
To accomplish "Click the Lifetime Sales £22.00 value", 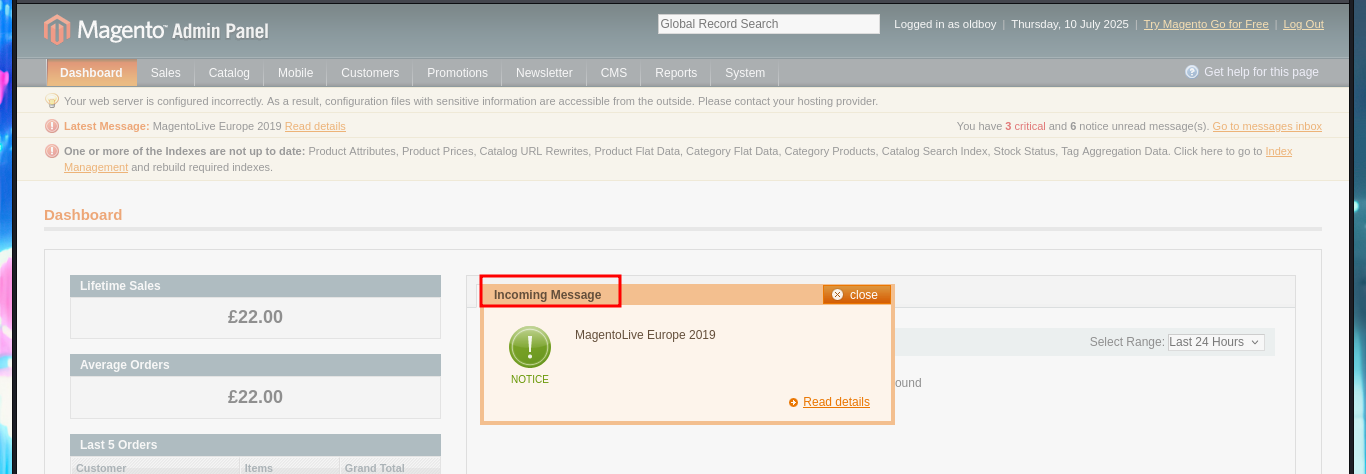I will 255,317.
